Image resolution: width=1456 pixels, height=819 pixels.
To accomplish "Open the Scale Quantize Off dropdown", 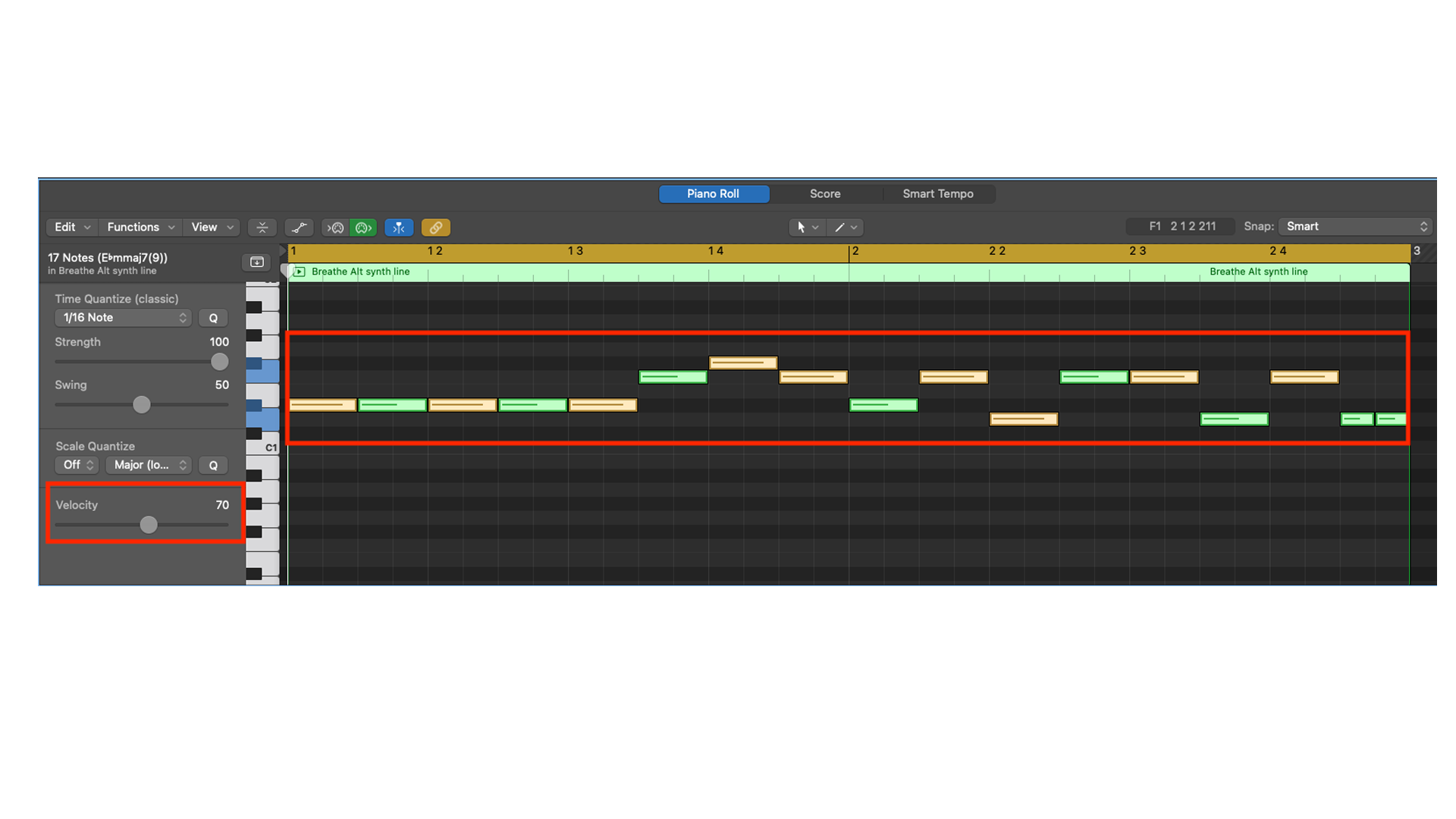I will 77,465.
